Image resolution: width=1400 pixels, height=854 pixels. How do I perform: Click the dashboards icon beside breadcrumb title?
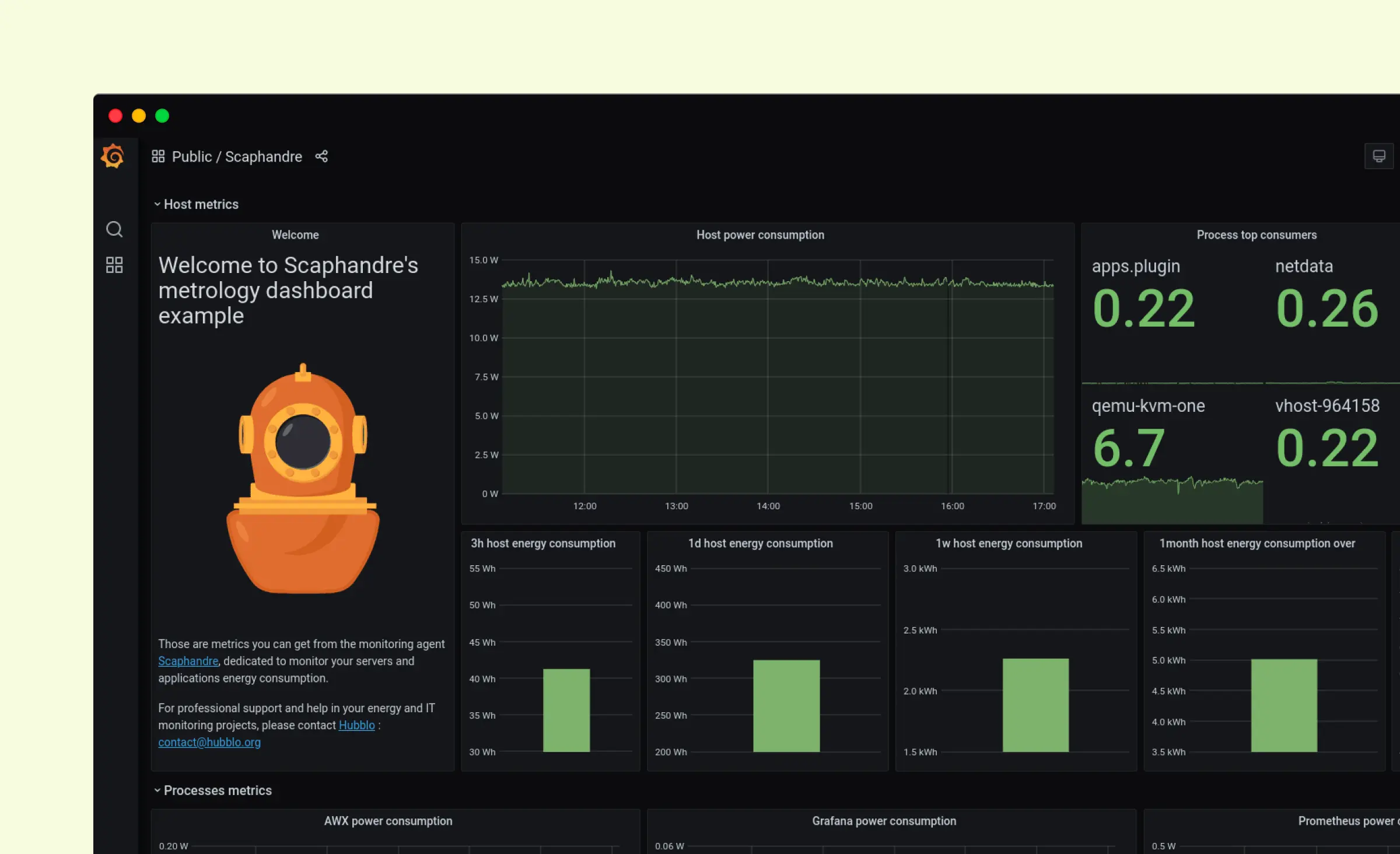coord(158,156)
